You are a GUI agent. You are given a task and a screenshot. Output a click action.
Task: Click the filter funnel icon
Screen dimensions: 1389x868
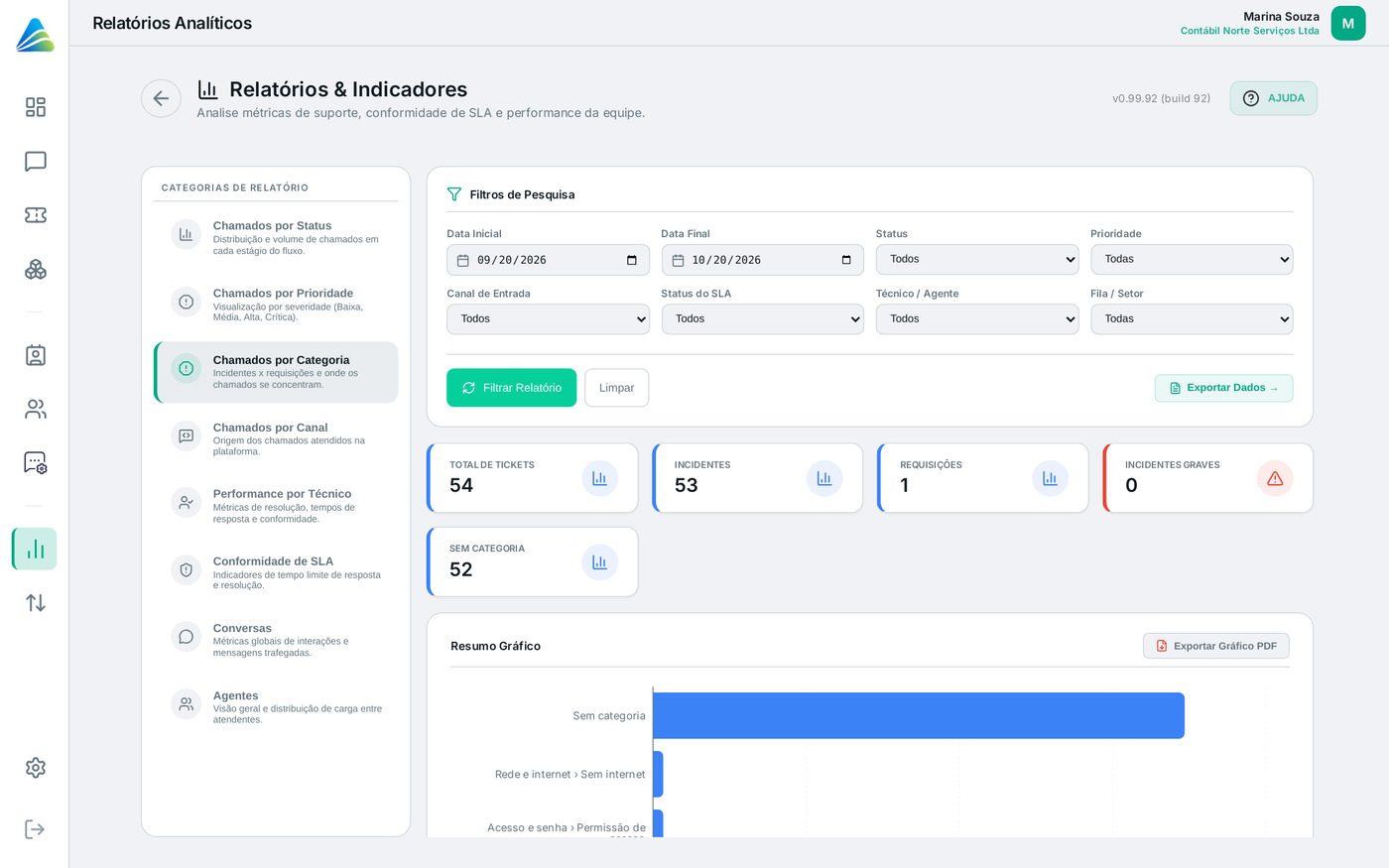click(454, 194)
